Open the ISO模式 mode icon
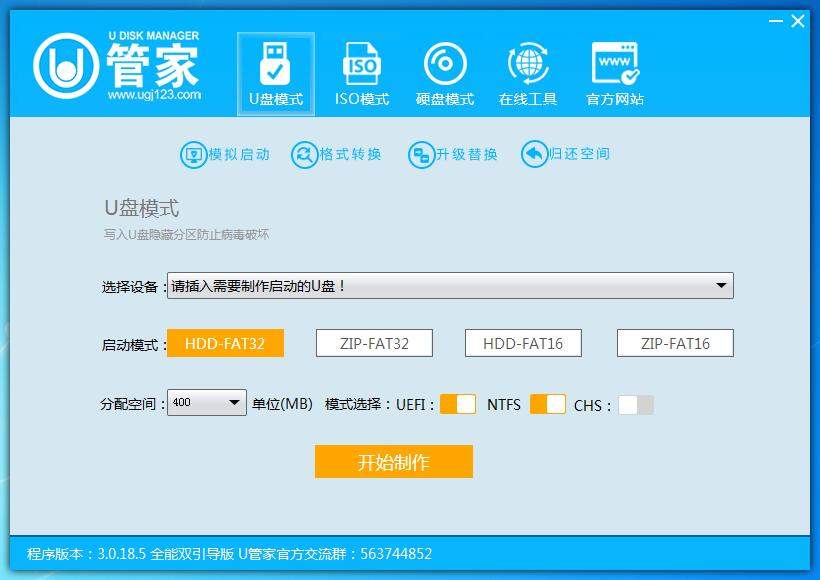 pos(360,72)
